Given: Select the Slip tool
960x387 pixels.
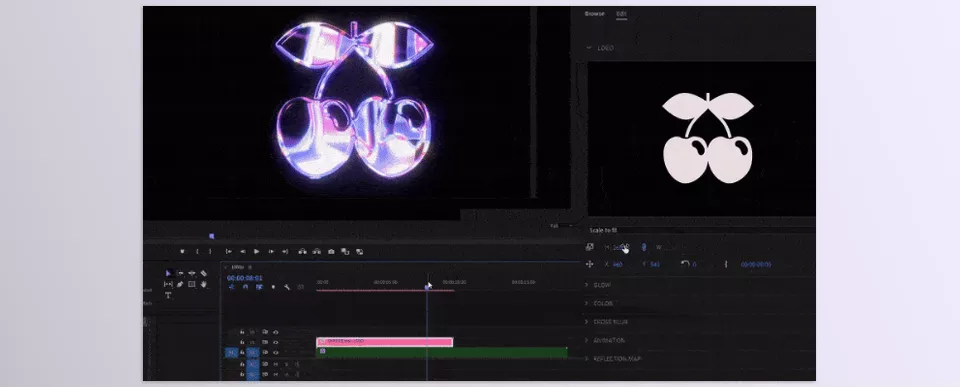Looking at the screenshot, I should coord(168,284).
